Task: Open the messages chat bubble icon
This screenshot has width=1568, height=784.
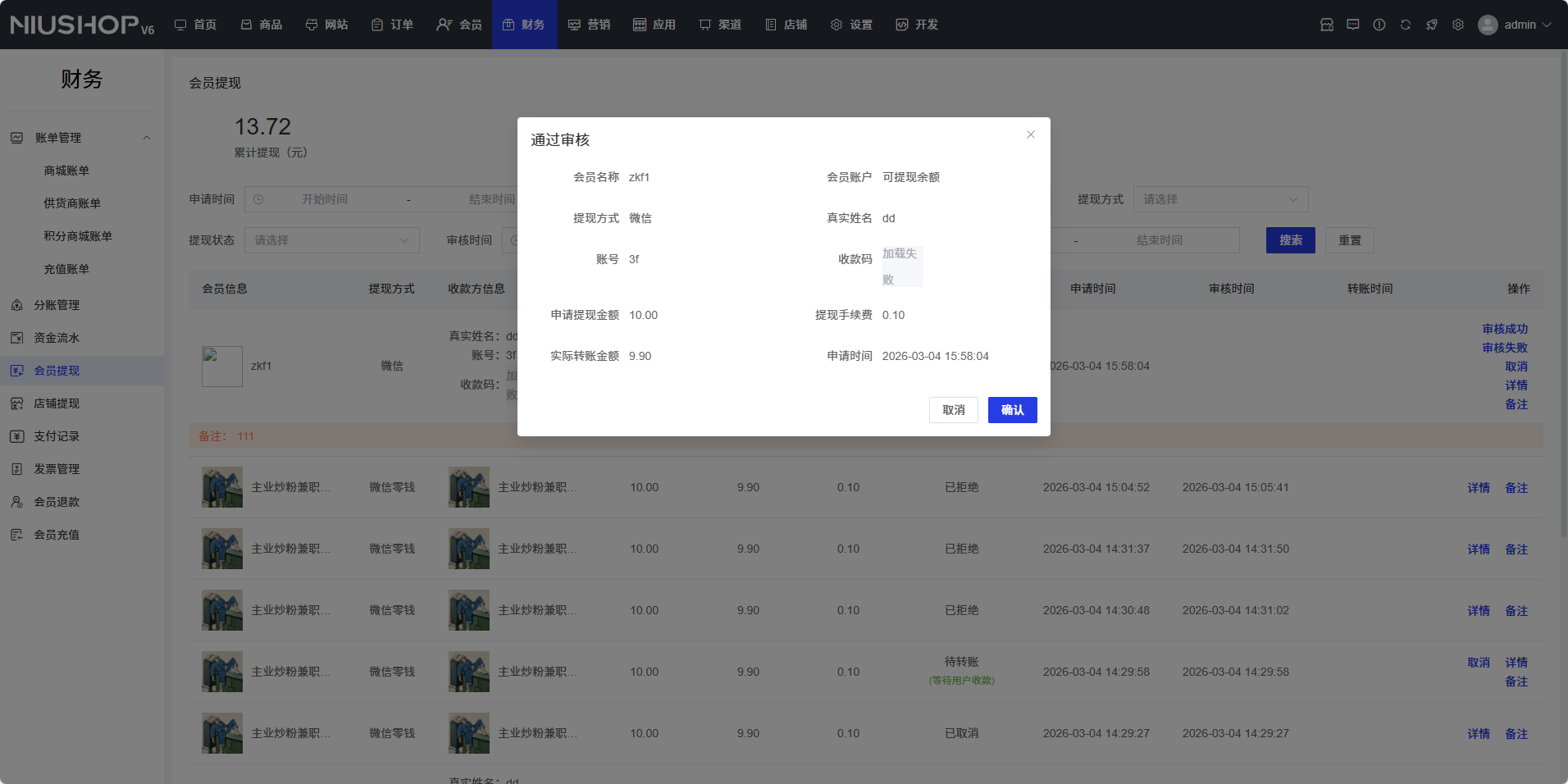Action: (1353, 25)
